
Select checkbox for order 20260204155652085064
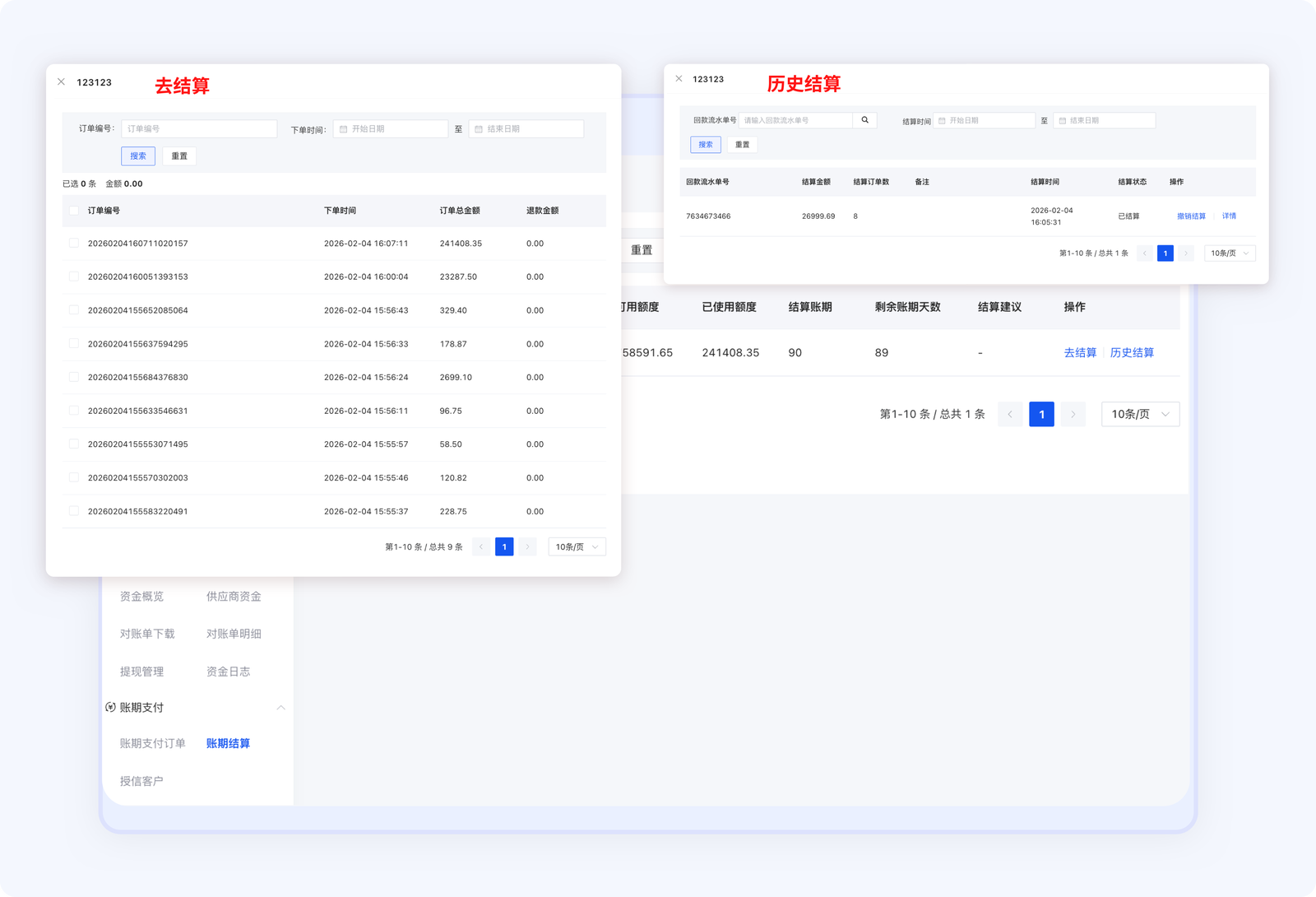74,310
